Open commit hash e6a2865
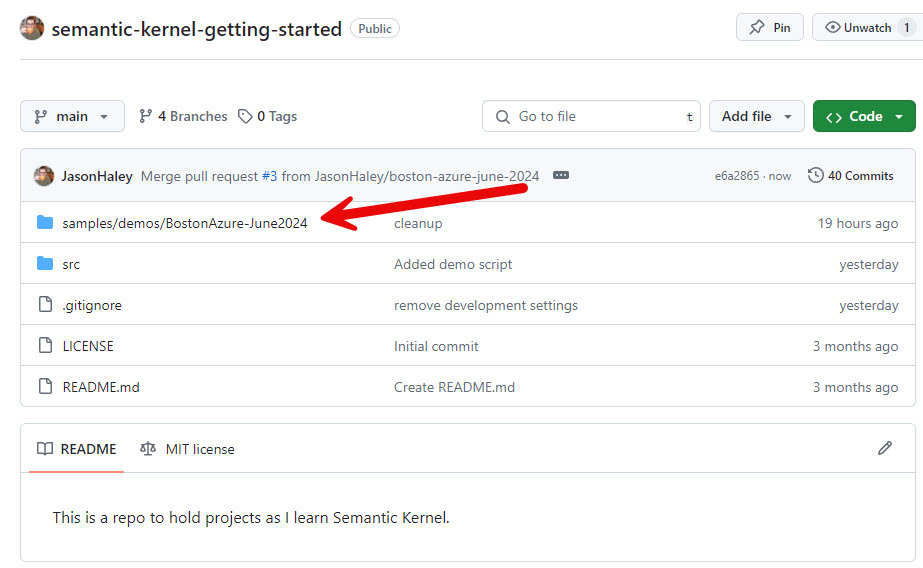Screen dimensions: 923x568 736,176
